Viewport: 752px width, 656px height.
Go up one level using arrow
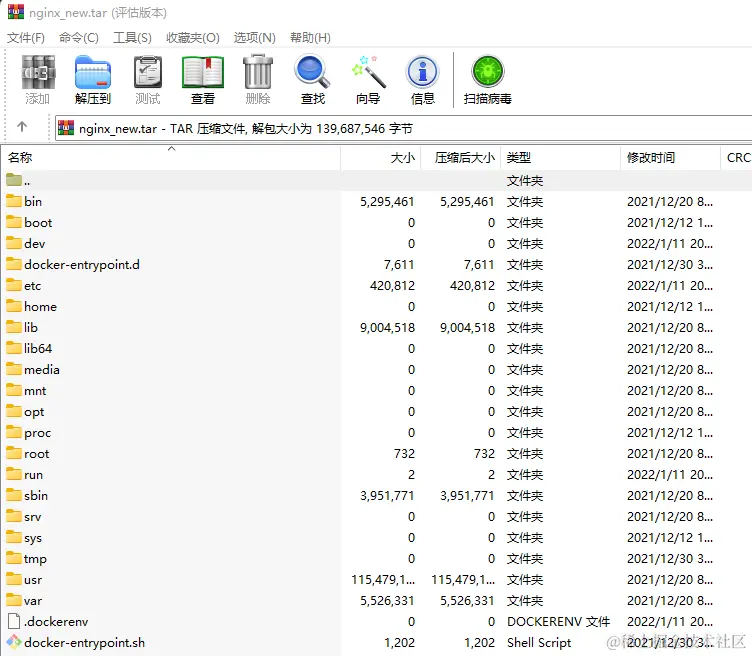coord(22,127)
